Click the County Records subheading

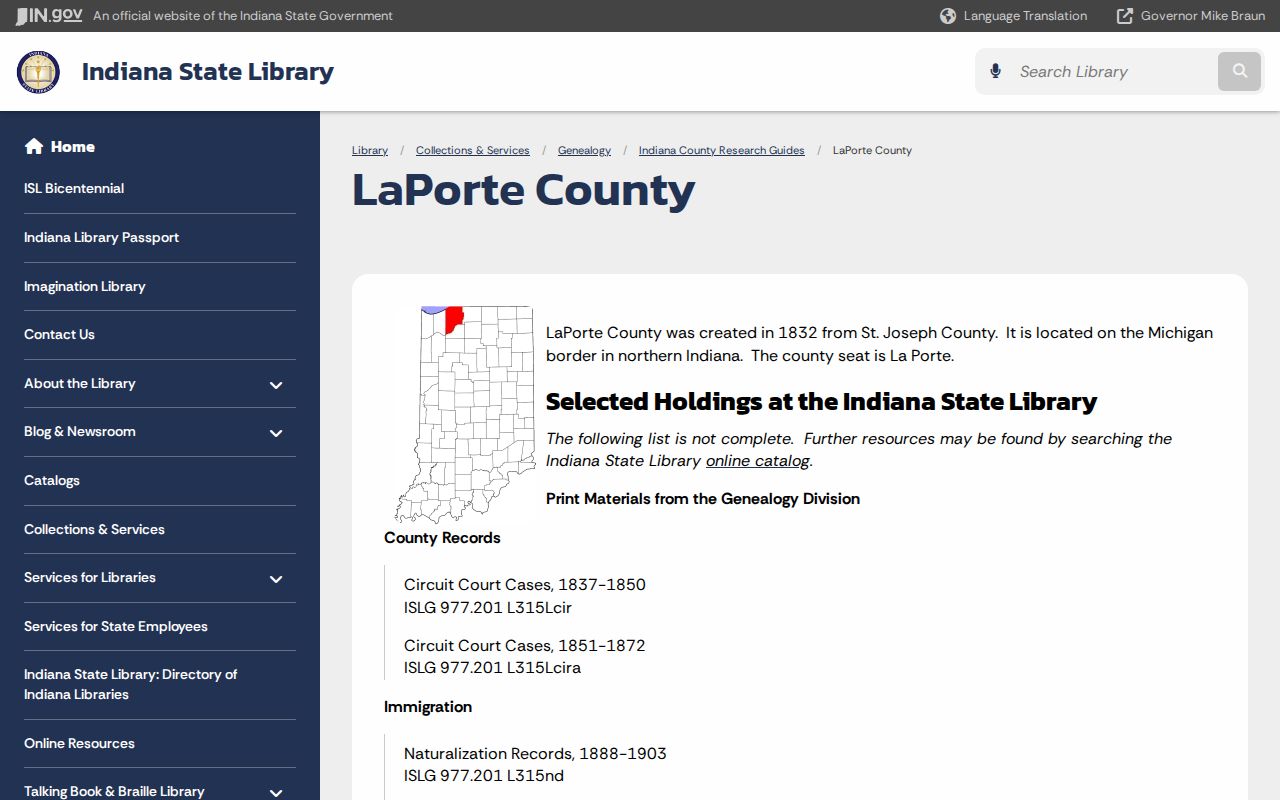point(442,538)
